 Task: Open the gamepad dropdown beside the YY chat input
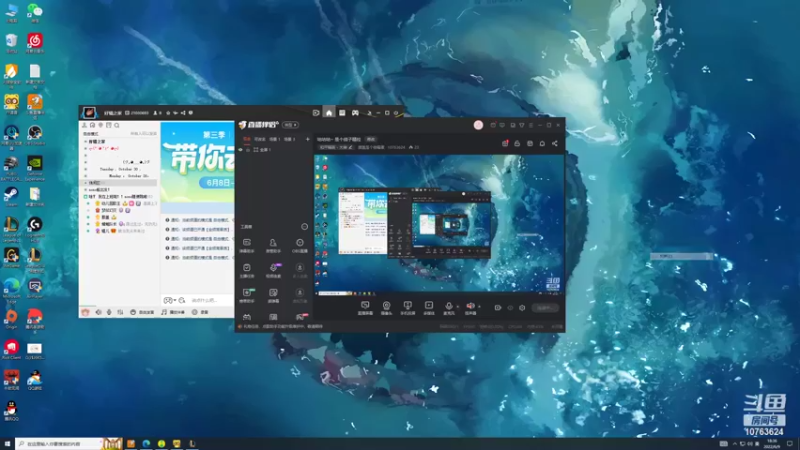169,300
